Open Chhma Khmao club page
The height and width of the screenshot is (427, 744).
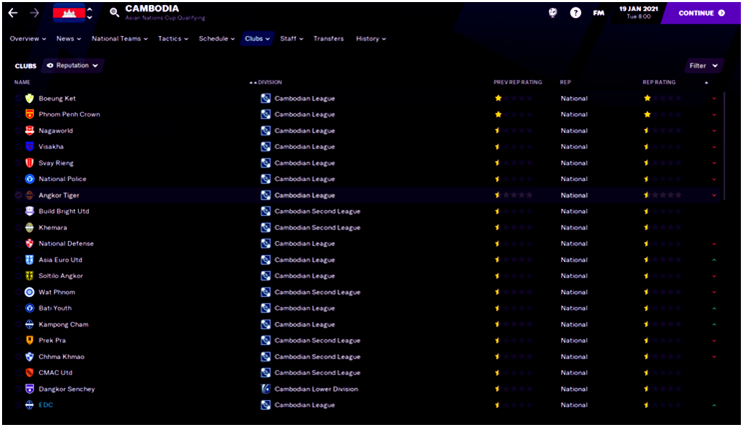[62, 356]
